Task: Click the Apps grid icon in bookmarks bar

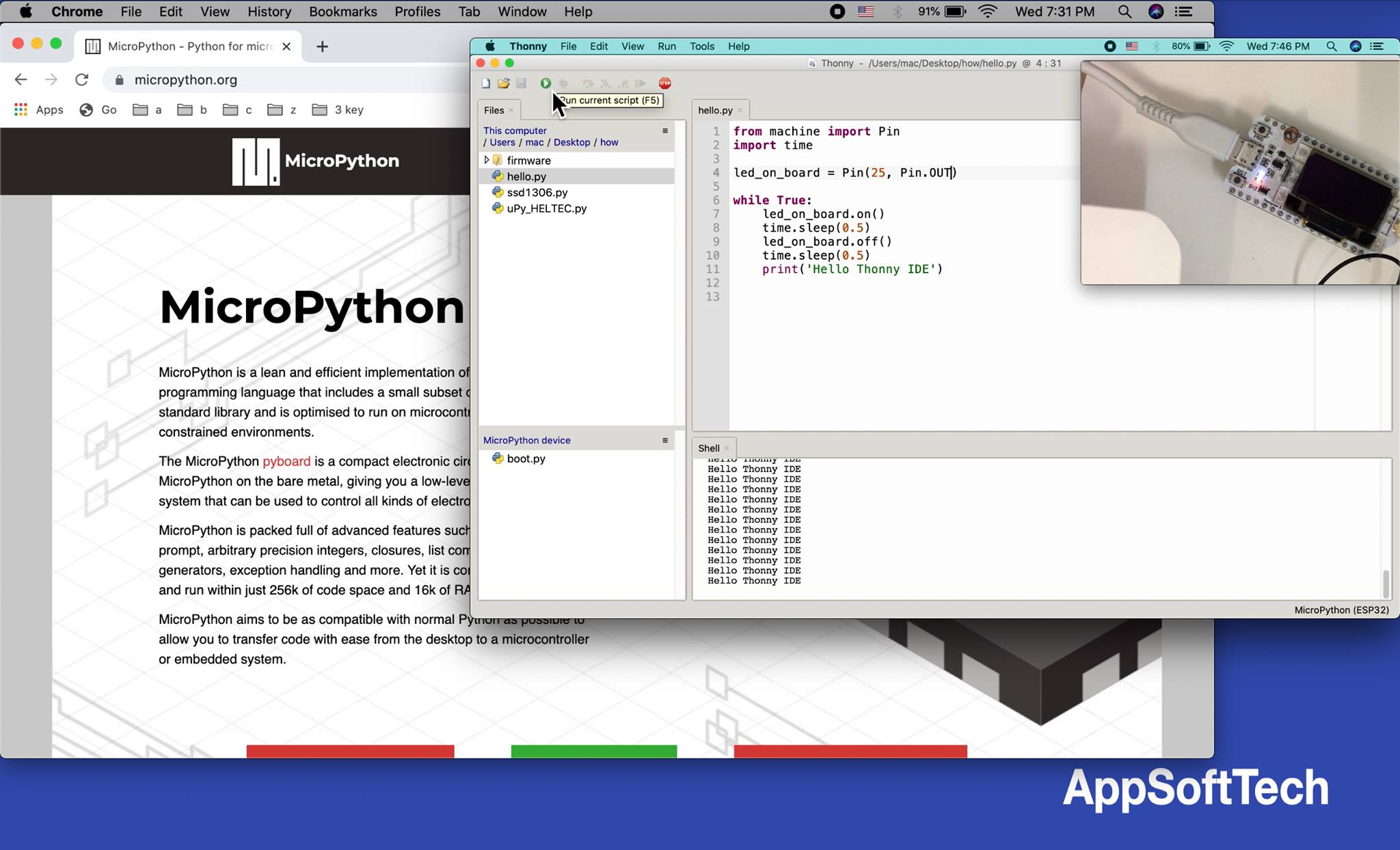Action: 21,109
